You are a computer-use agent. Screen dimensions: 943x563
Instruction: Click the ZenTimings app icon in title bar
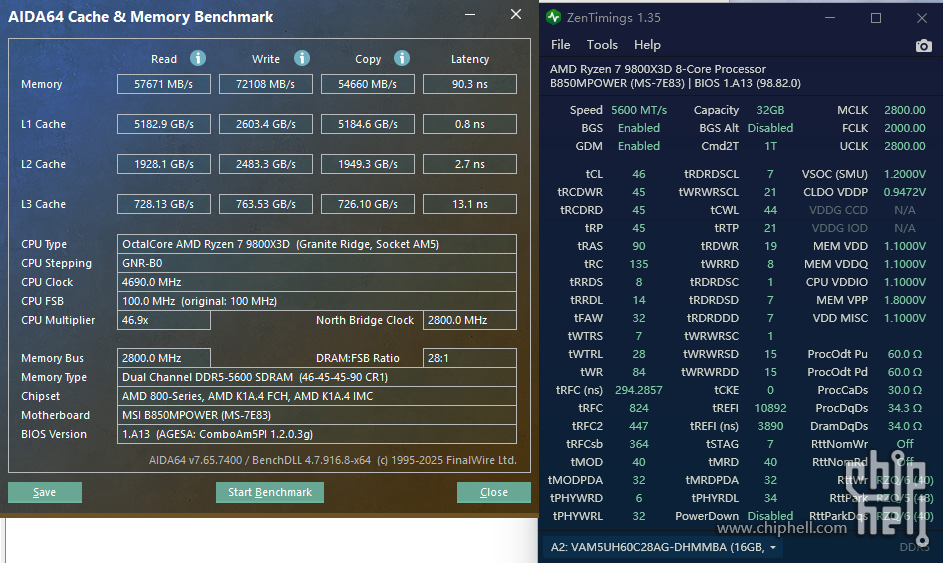[554, 18]
